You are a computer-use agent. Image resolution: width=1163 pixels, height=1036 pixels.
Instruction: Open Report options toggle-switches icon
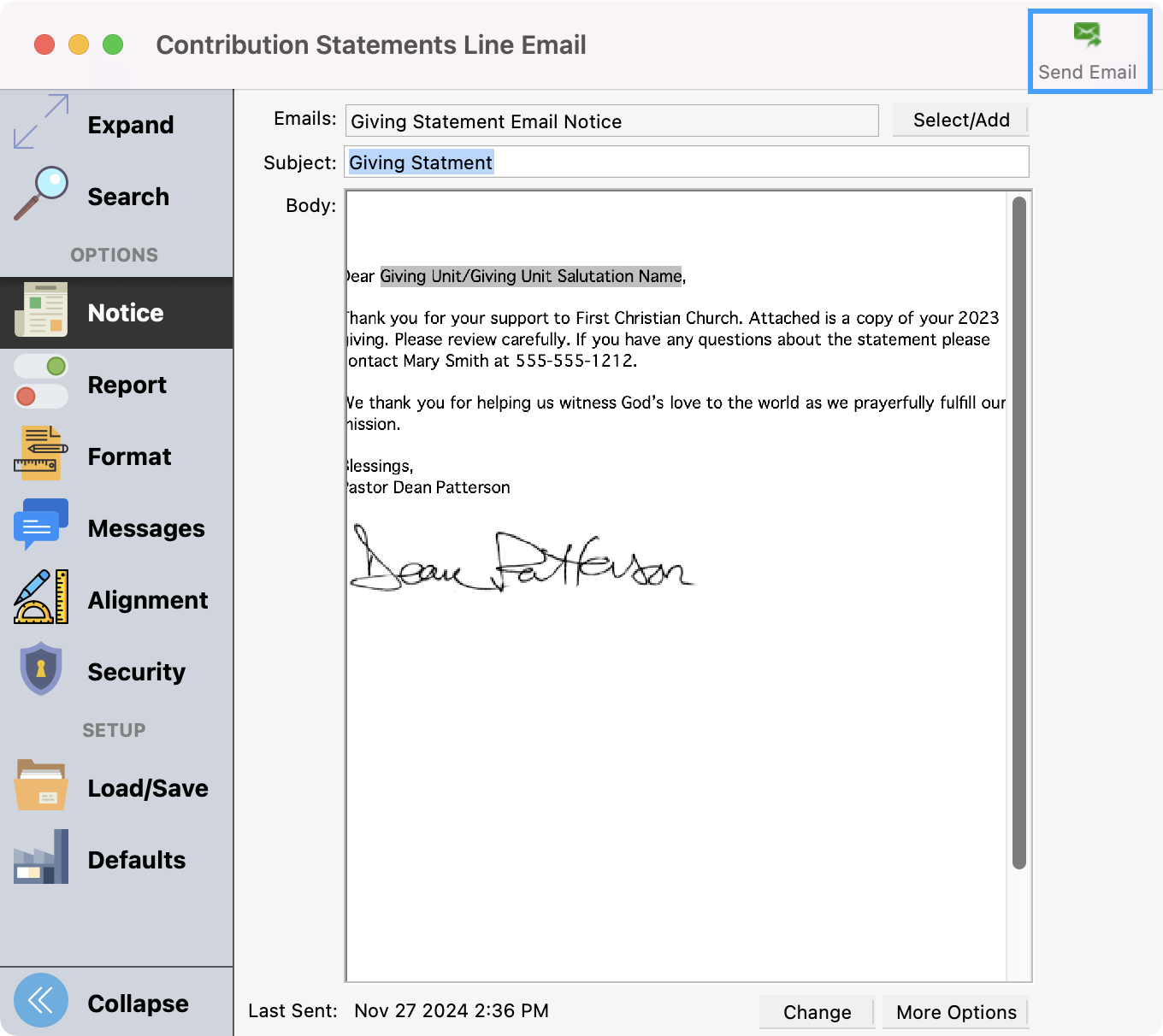tap(41, 382)
